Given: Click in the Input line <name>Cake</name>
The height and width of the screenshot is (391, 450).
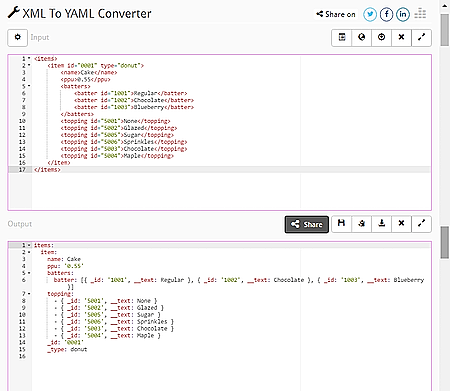Looking at the screenshot, I should [89, 73].
